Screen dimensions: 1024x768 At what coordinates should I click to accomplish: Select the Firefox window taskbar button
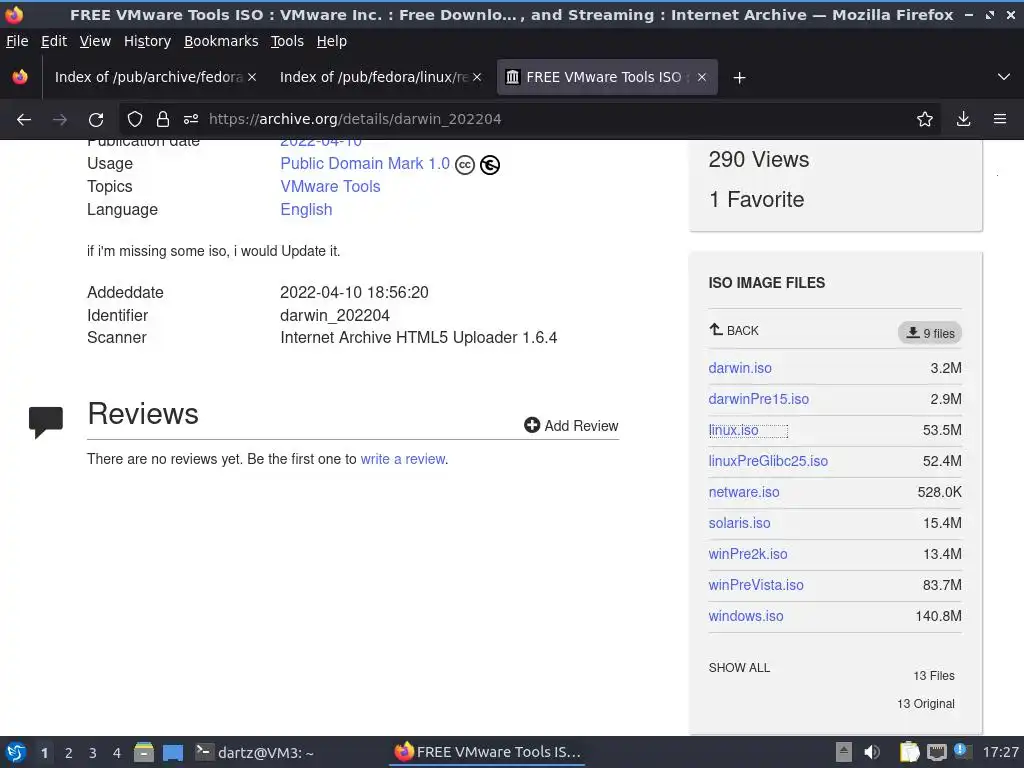[487, 752]
